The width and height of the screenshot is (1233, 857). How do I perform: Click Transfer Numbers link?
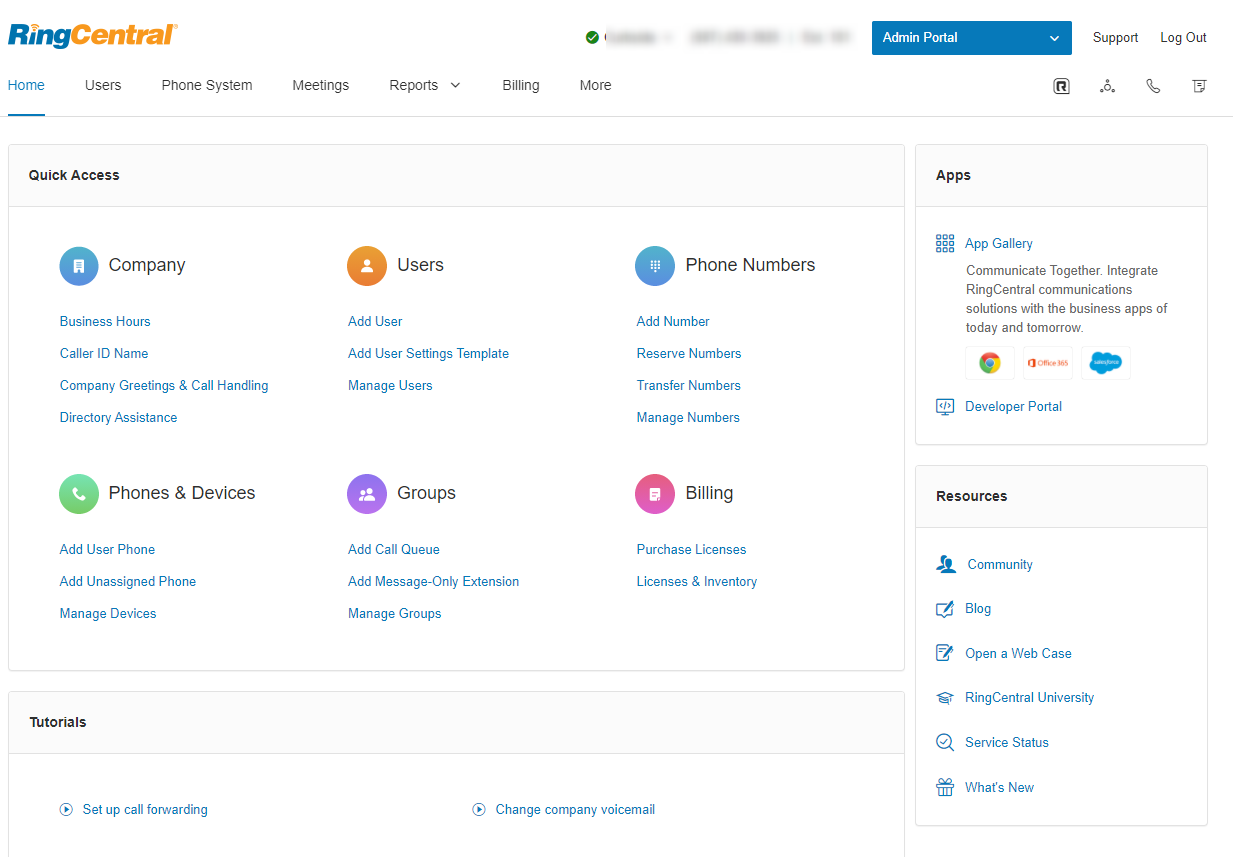point(689,386)
